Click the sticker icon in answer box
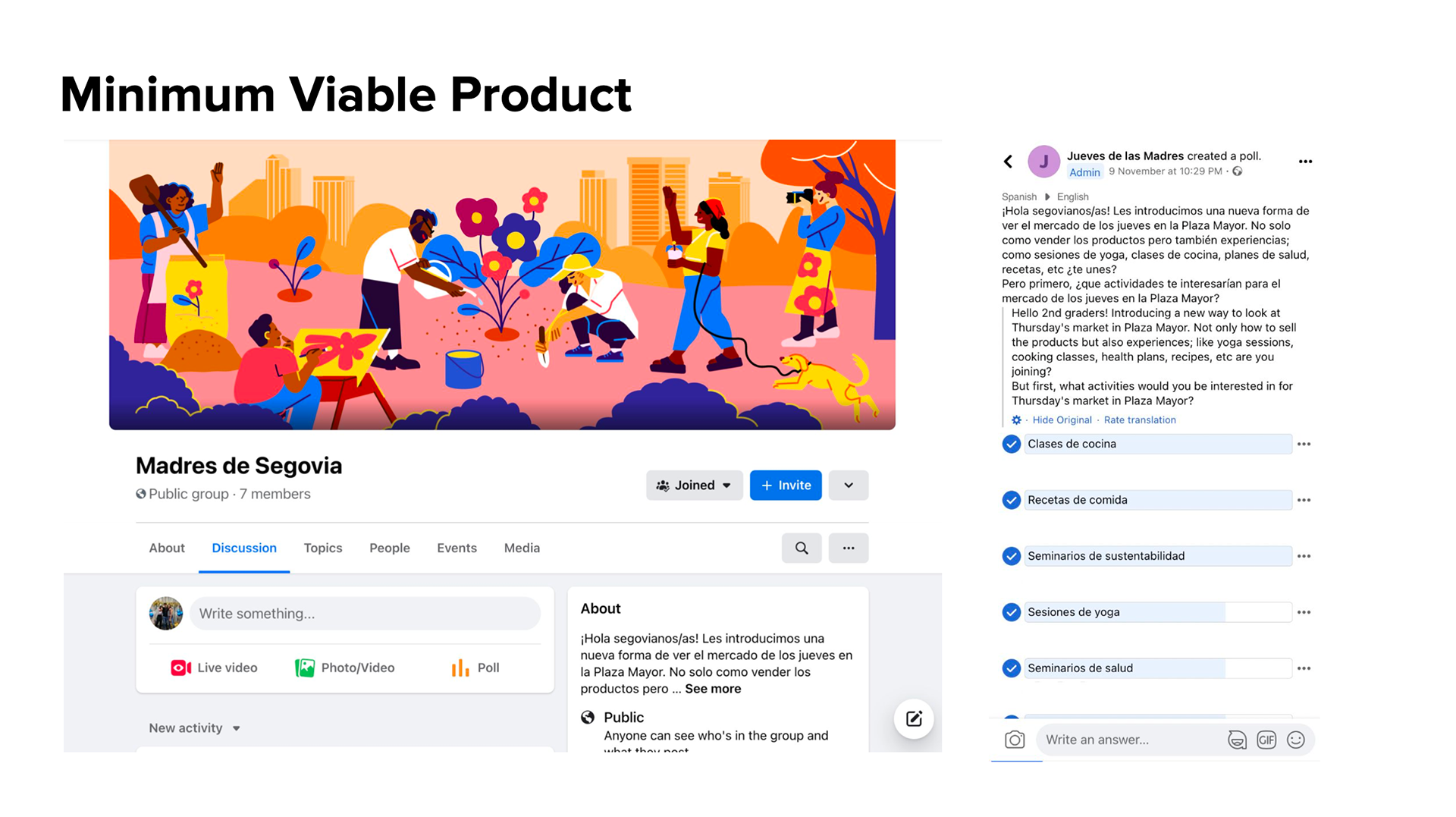The width and height of the screenshot is (1456, 817). pyautogui.click(x=1237, y=740)
